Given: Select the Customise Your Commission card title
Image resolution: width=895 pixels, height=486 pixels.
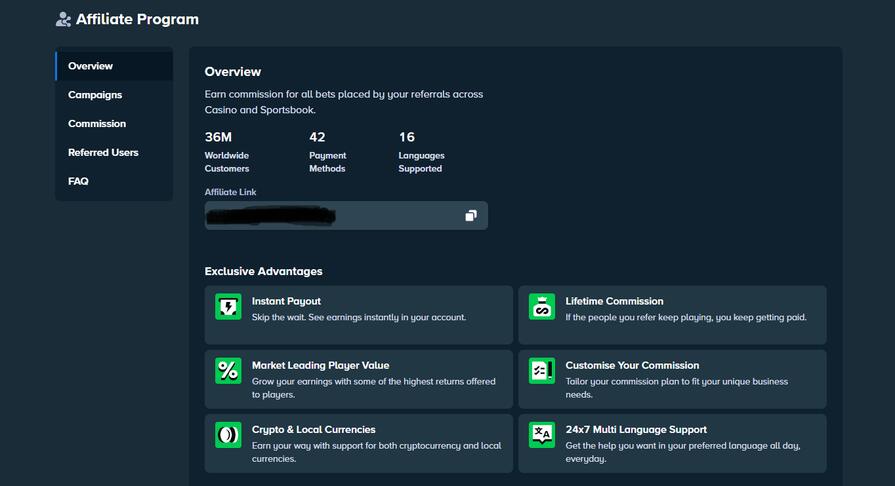Looking at the screenshot, I should [x=632, y=365].
